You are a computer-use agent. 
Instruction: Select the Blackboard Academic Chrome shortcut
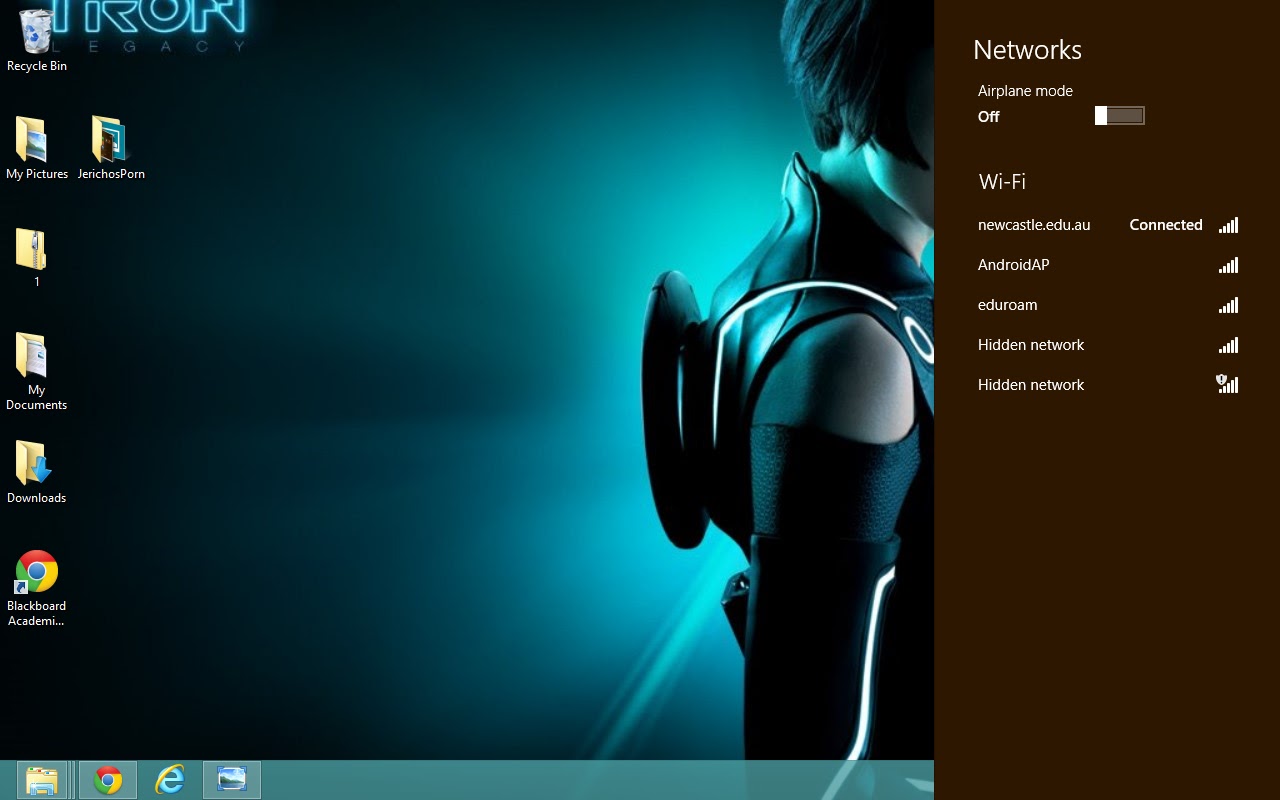point(36,588)
